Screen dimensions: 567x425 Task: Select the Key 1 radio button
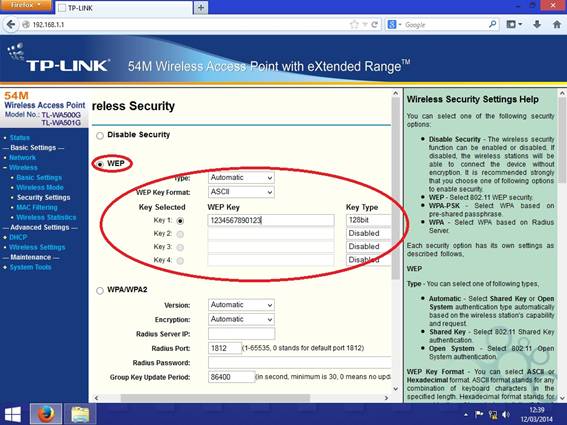click(180, 221)
